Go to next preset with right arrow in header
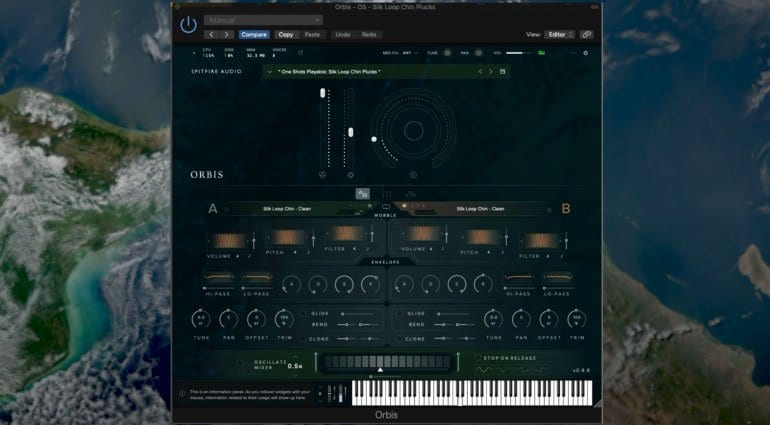770x425 pixels. click(x=226, y=34)
